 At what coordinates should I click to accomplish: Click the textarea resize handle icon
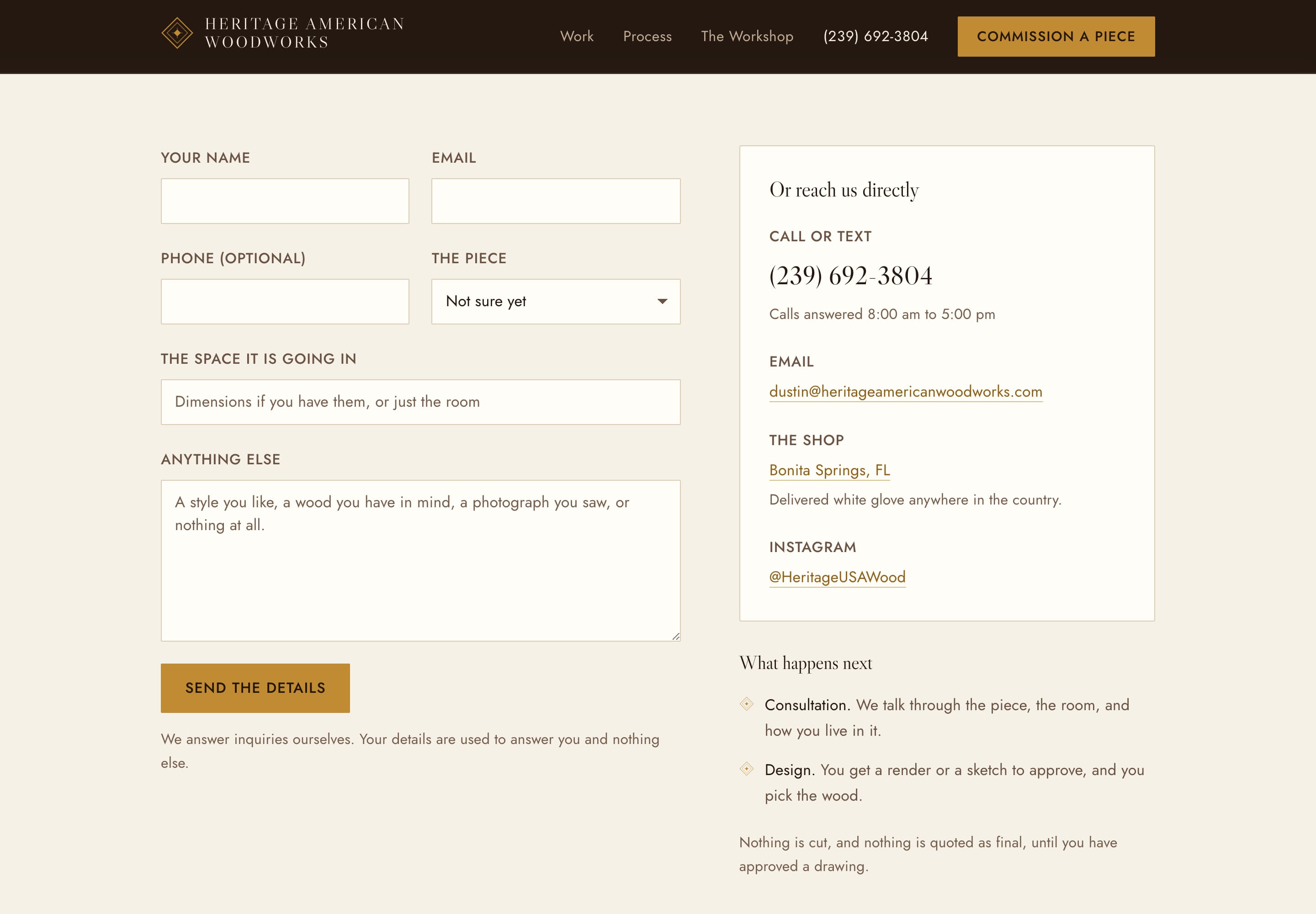click(x=676, y=636)
